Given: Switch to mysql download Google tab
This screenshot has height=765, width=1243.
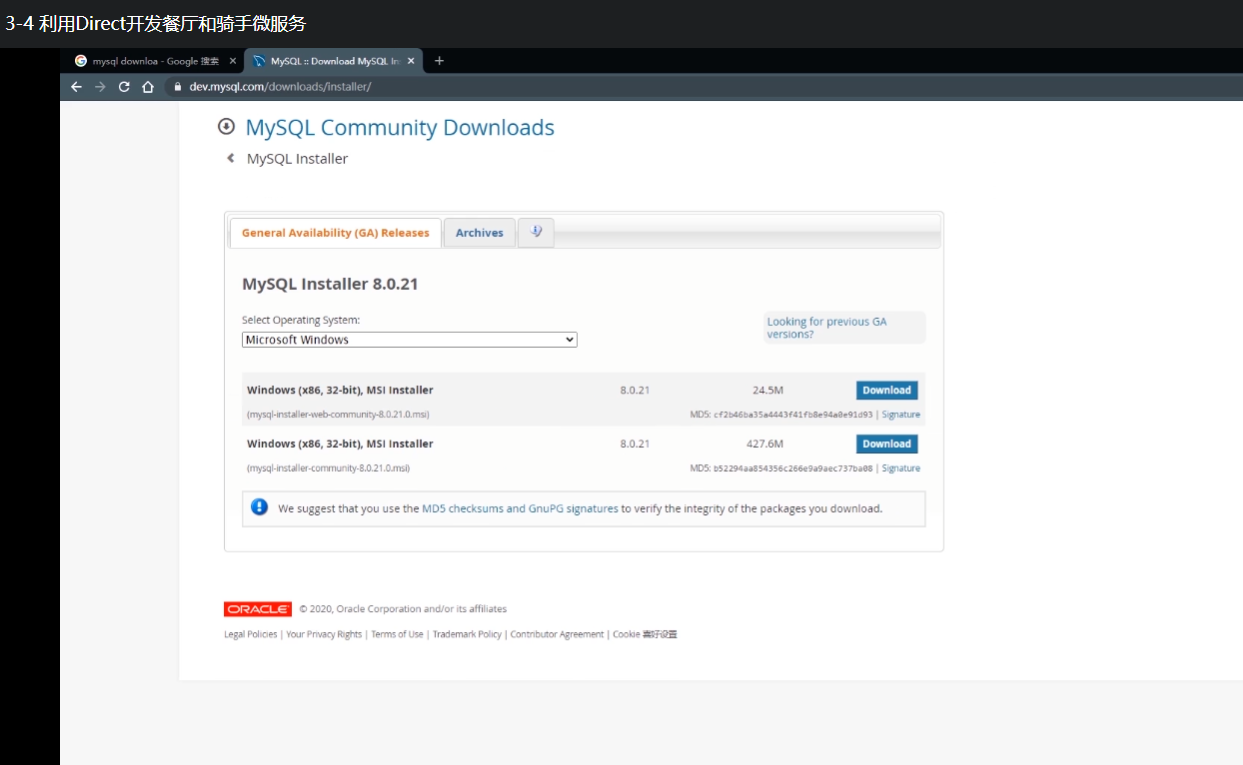Looking at the screenshot, I should (155, 61).
